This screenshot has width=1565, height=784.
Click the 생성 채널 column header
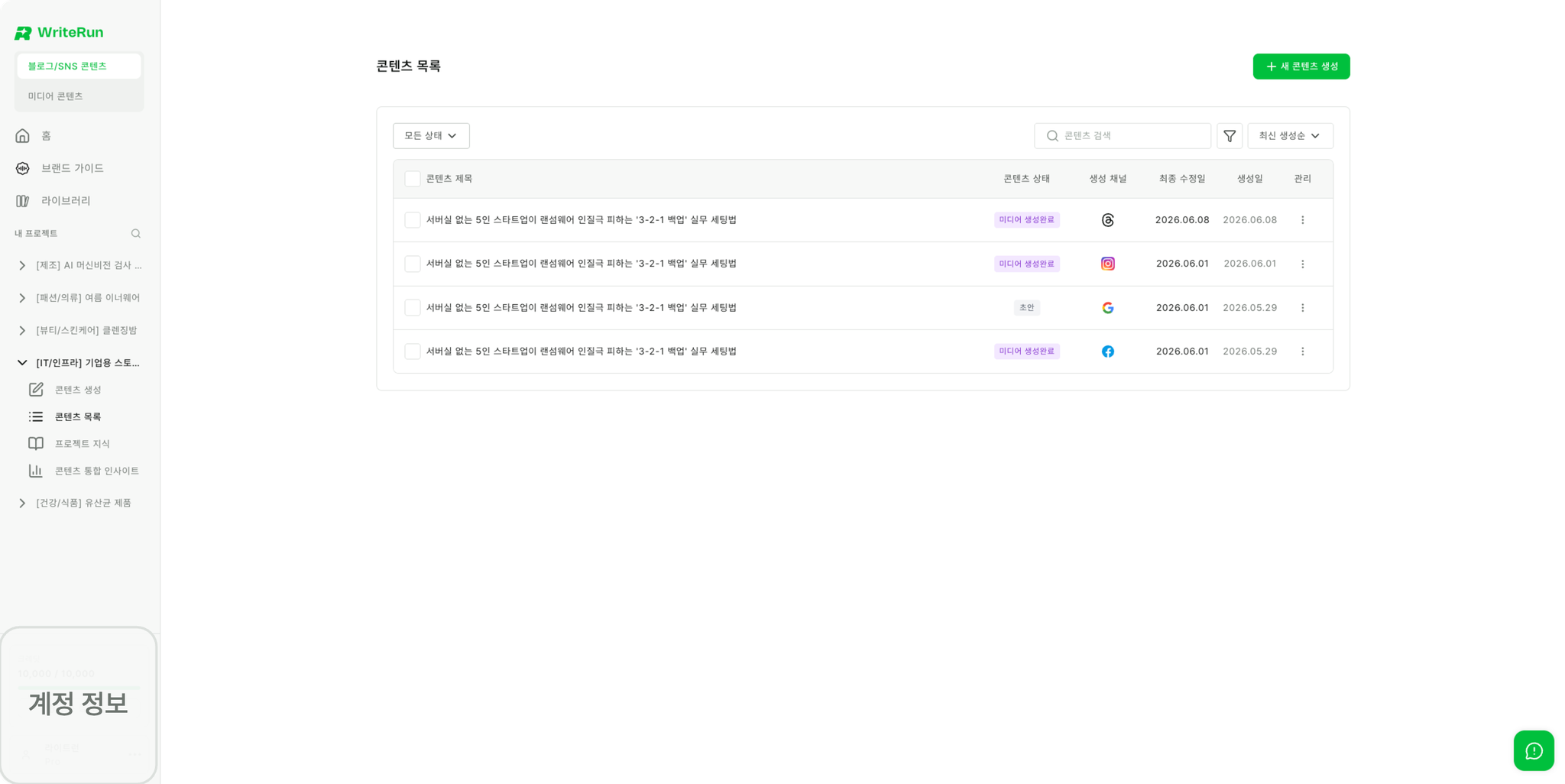1108,179
